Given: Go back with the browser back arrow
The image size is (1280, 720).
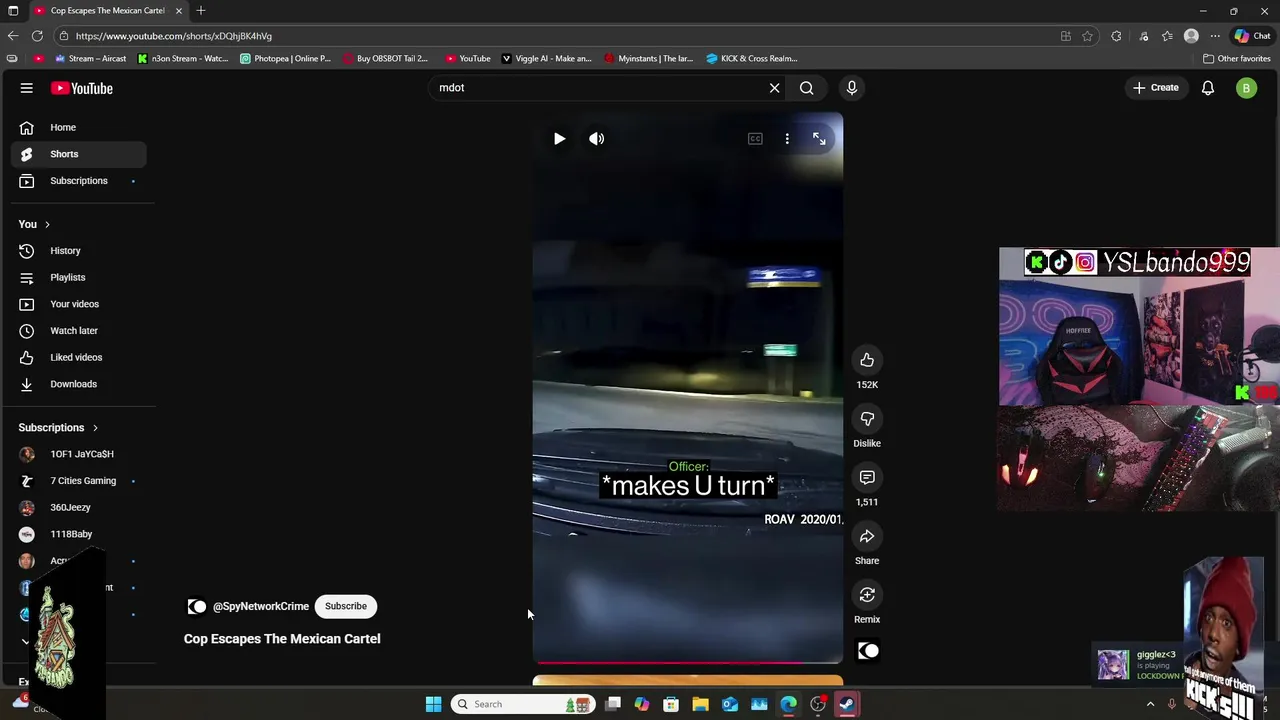Looking at the screenshot, I should pyautogui.click(x=13, y=36).
